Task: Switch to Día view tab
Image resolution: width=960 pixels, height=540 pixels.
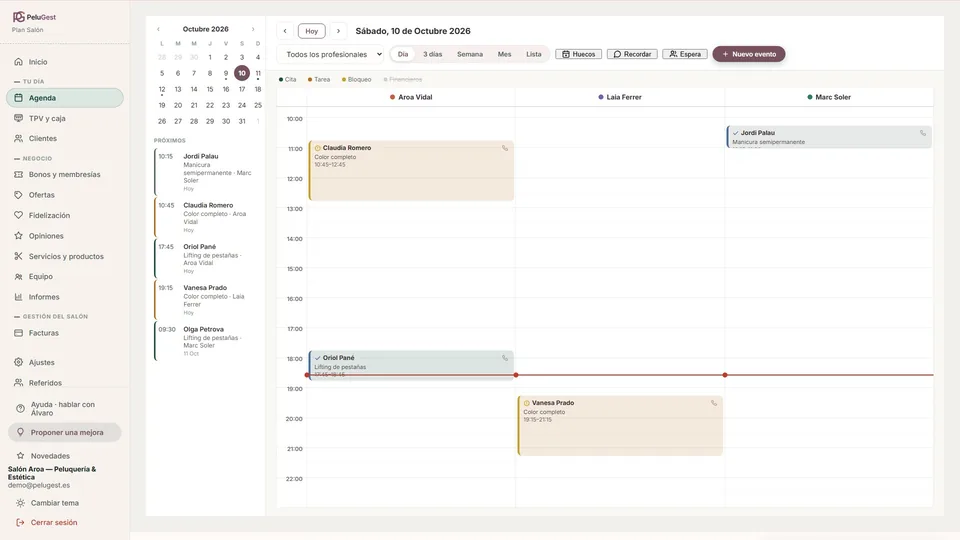Action: 403,54
